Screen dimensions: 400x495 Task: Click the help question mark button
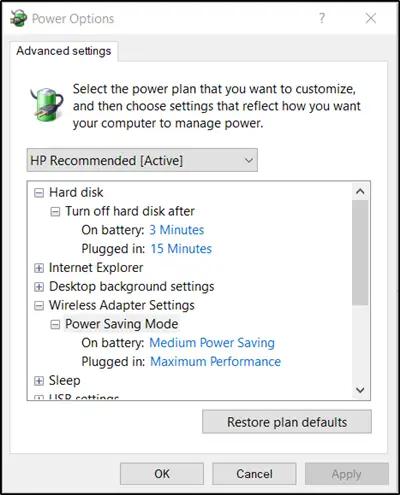coord(322,18)
